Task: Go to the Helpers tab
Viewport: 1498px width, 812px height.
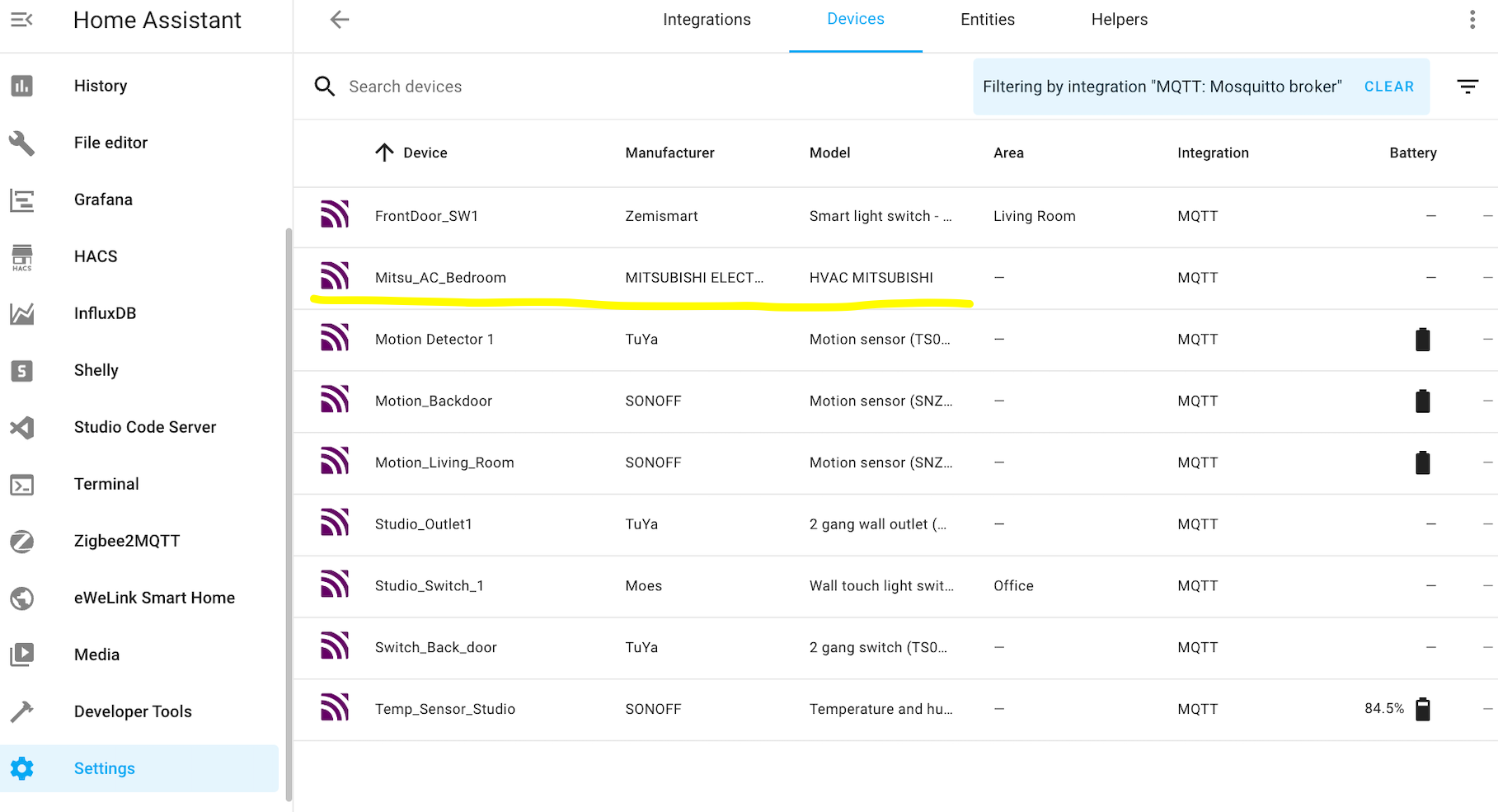Action: (1119, 20)
